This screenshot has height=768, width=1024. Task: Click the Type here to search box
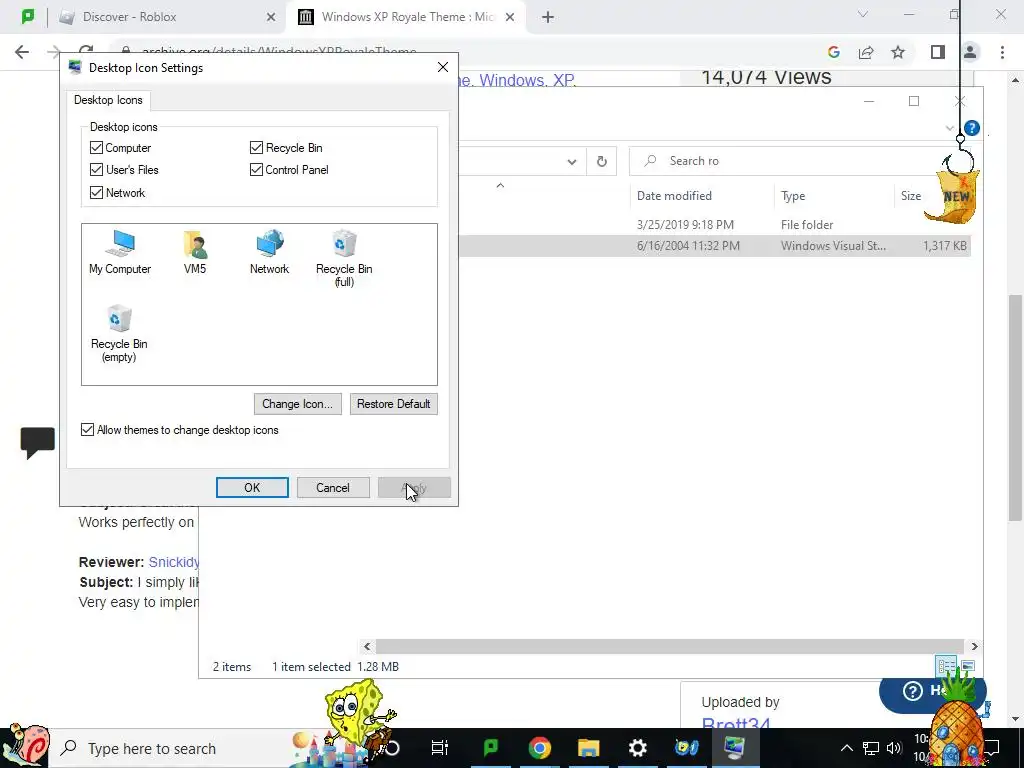[x=170, y=748]
